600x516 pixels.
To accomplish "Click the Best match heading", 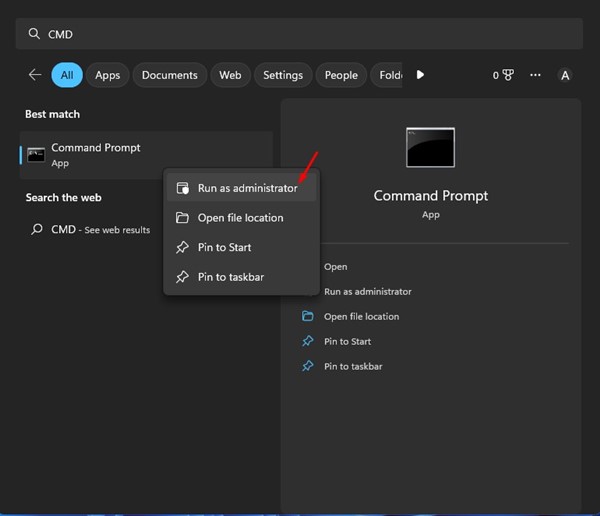I will pyautogui.click(x=52, y=114).
